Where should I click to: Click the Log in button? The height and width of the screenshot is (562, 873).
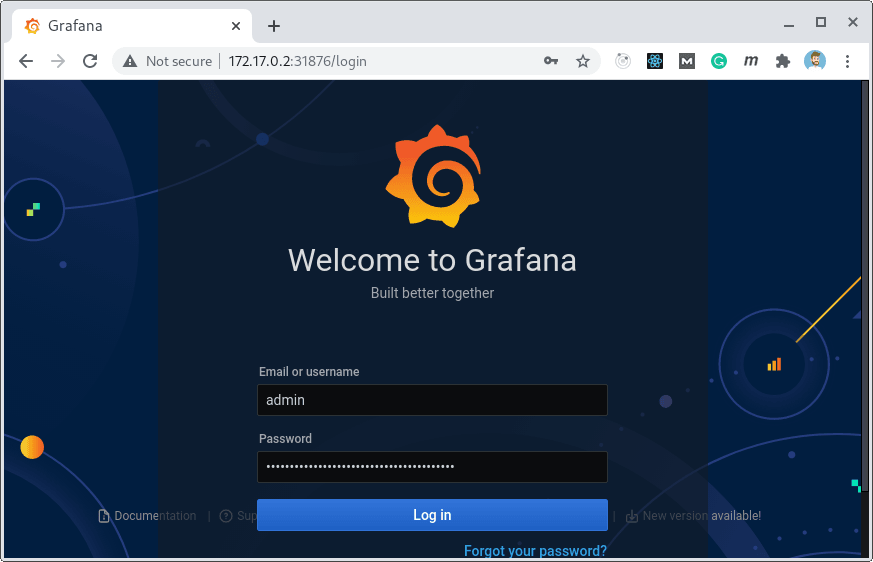coord(432,515)
